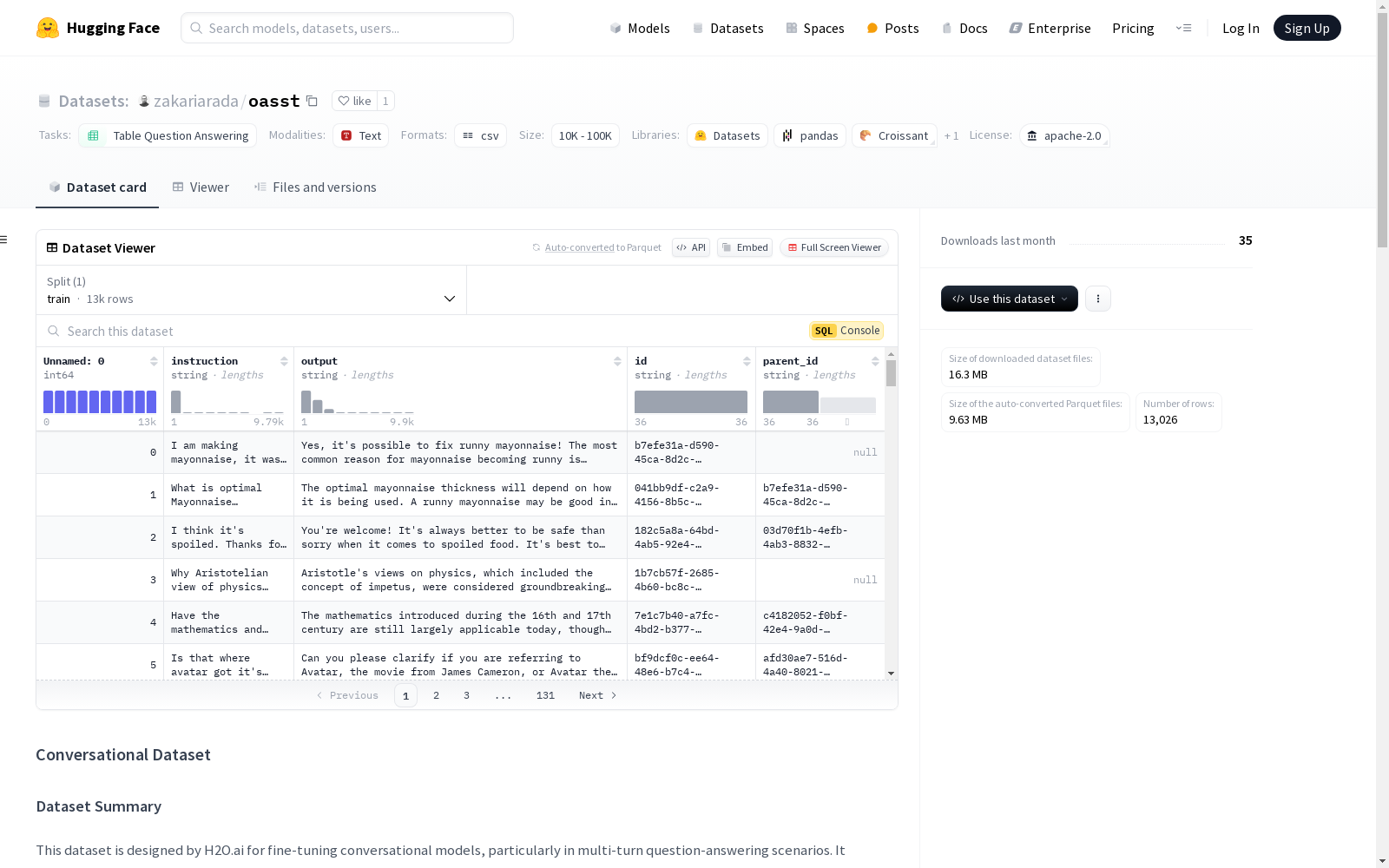The width and height of the screenshot is (1389, 868).
Task: Open the Posts page
Action: (892, 28)
